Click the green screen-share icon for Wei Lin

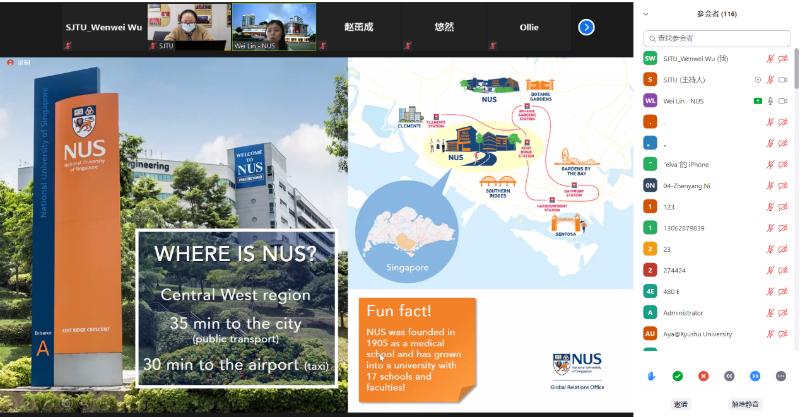point(758,101)
